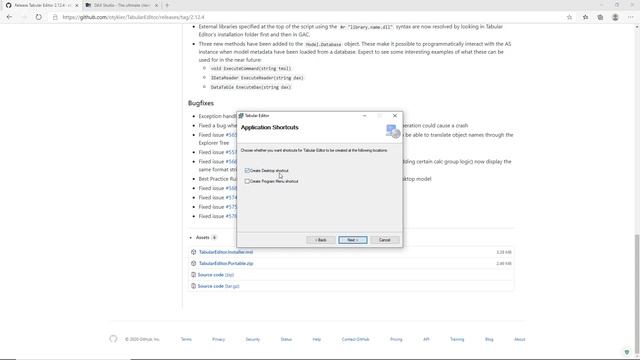Click the Back button in the installer
The image size is (640, 360).
point(321,240)
